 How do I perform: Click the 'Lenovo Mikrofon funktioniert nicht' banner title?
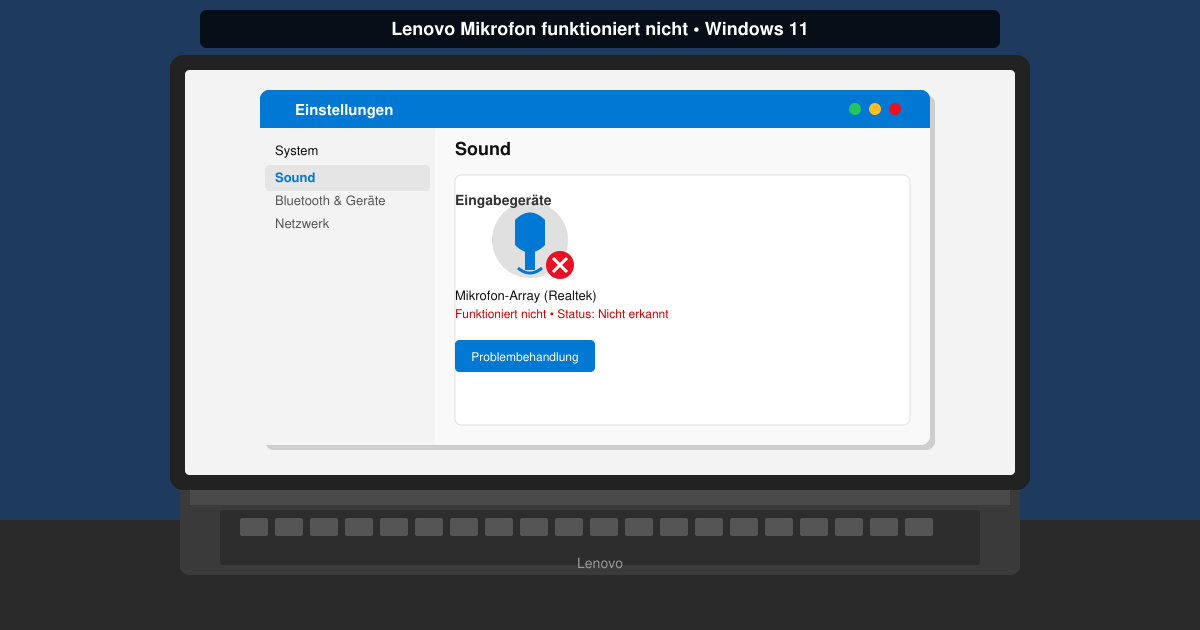(x=600, y=29)
